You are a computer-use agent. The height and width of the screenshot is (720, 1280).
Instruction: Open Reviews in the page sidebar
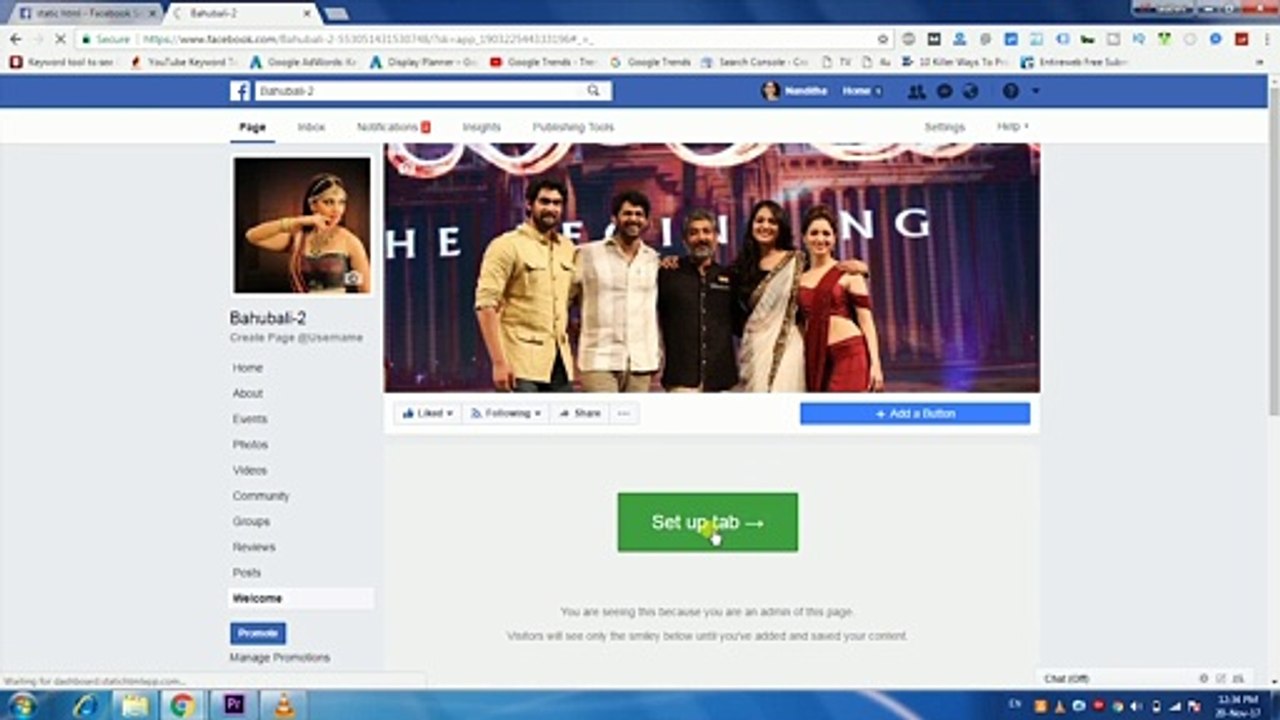pos(254,547)
